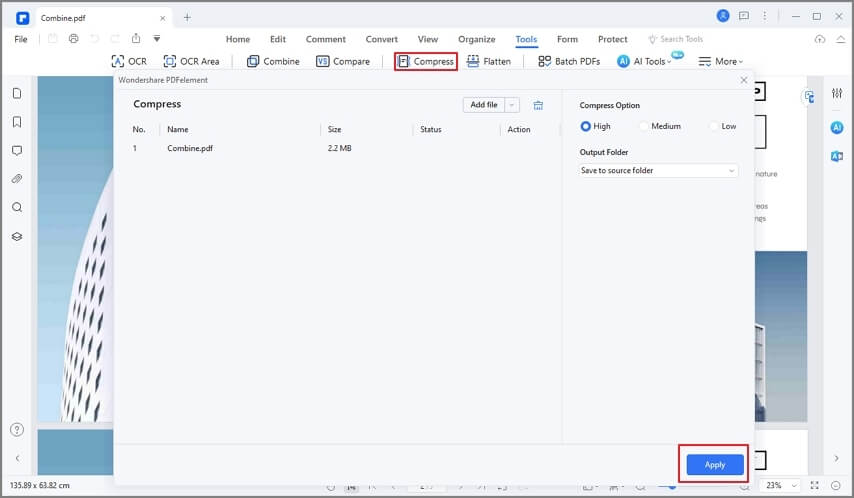Select High compression option

tap(587, 126)
